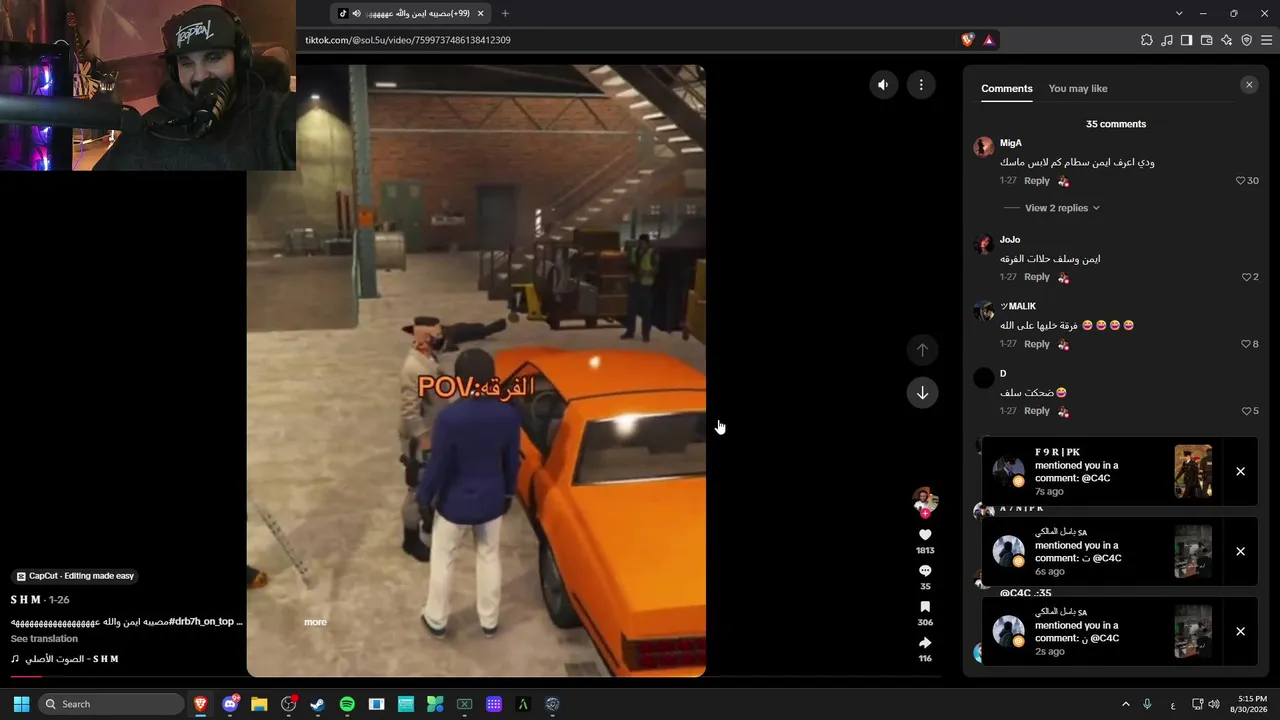Viewport: 1280px width, 720px height.
Task: Open a new browser tab
Action: (505, 13)
